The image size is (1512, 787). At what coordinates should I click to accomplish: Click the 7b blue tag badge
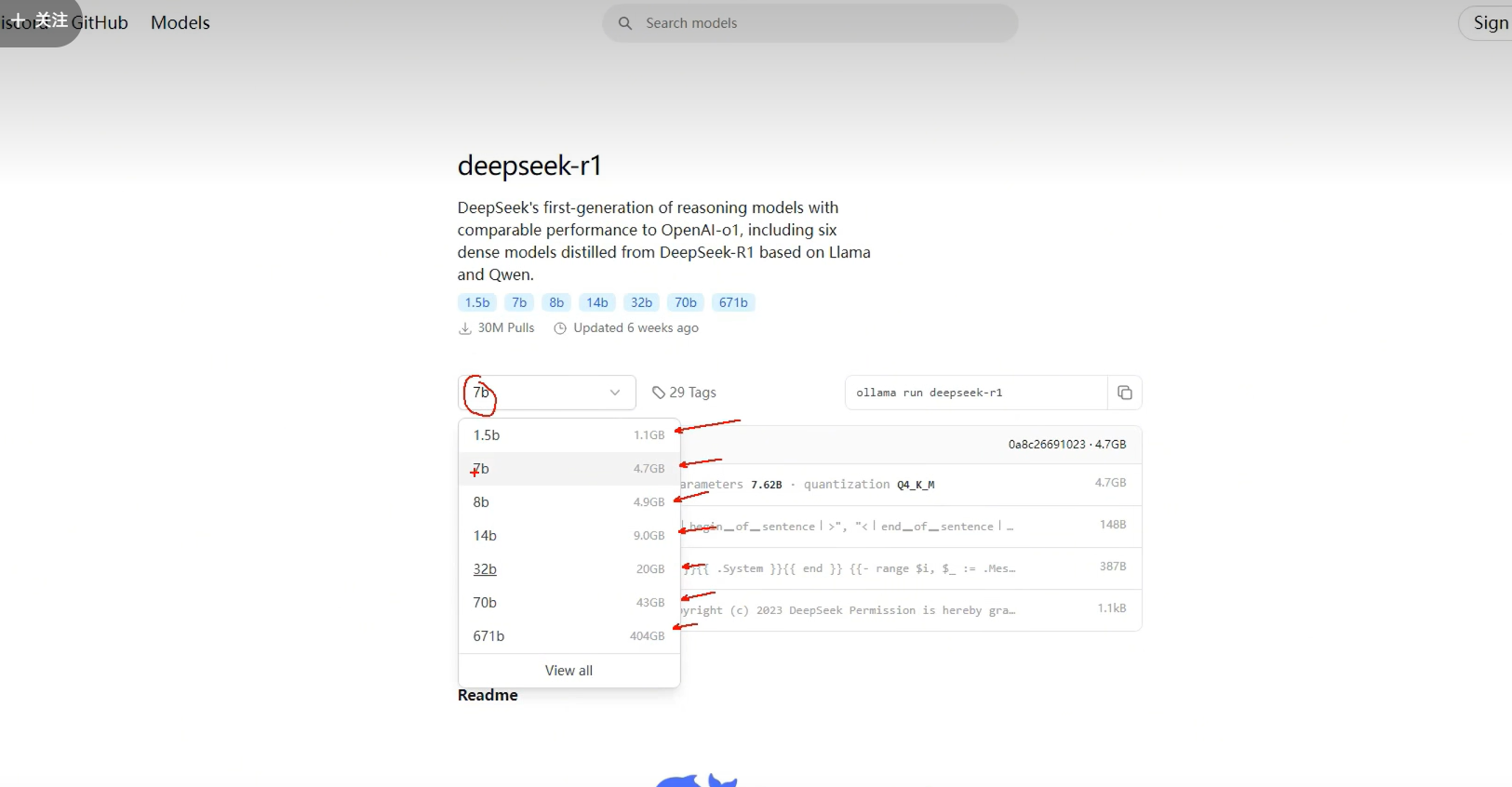click(519, 302)
